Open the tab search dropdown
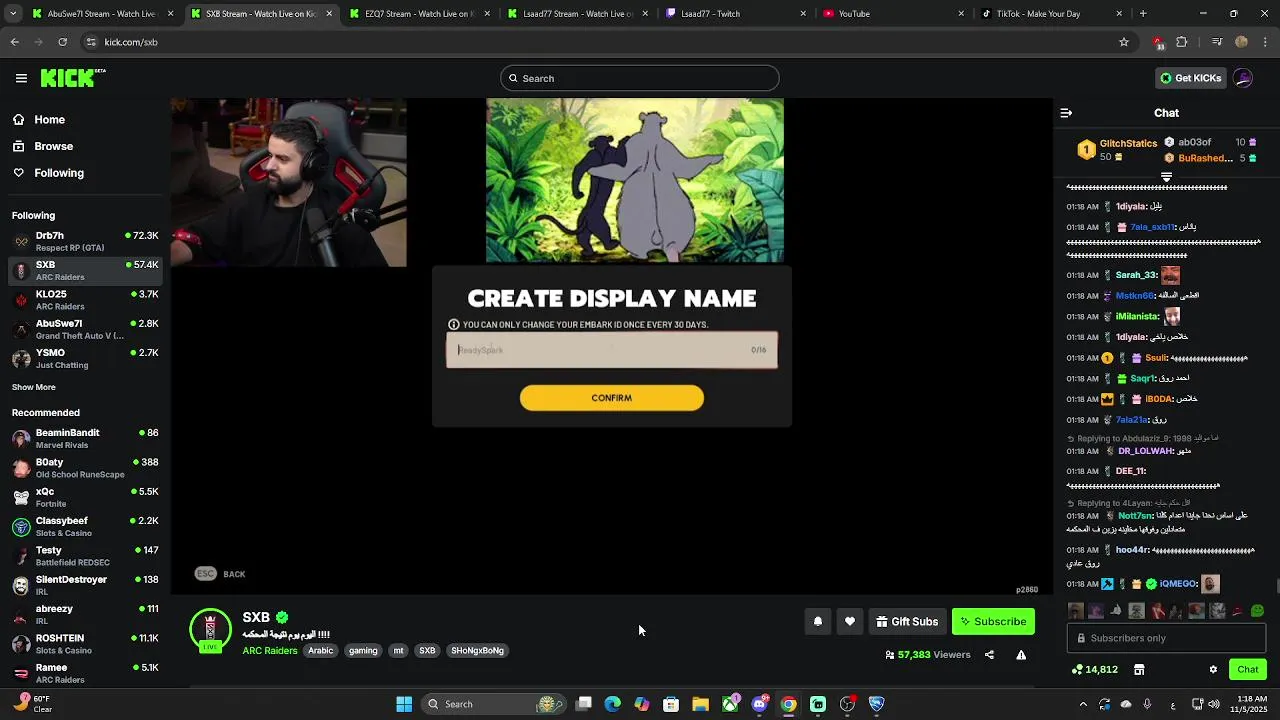This screenshot has height=720, width=1280. (14, 14)
